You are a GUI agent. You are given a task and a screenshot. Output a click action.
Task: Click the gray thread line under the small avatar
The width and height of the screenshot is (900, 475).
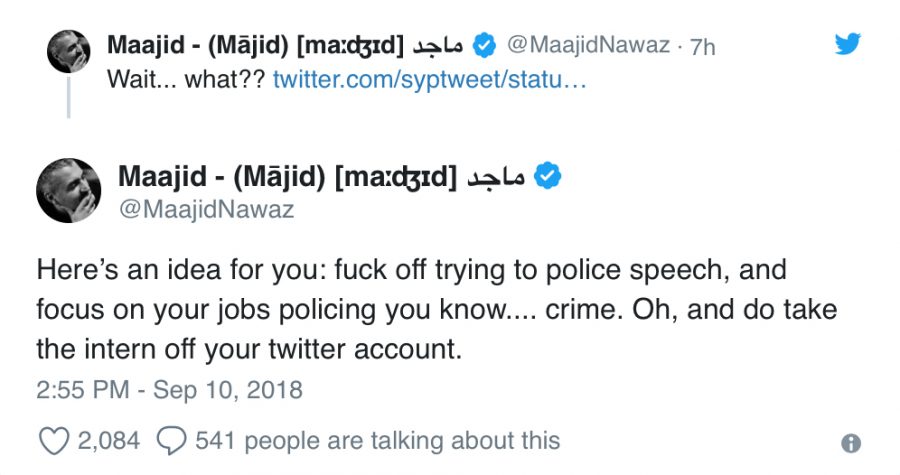pos(68,98)
